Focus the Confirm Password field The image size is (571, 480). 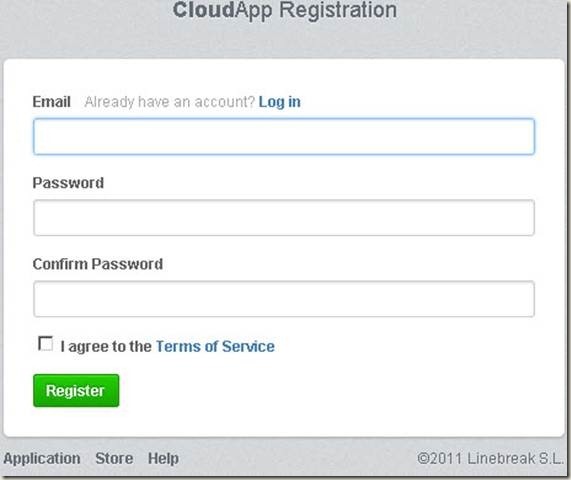click(284, 299)
